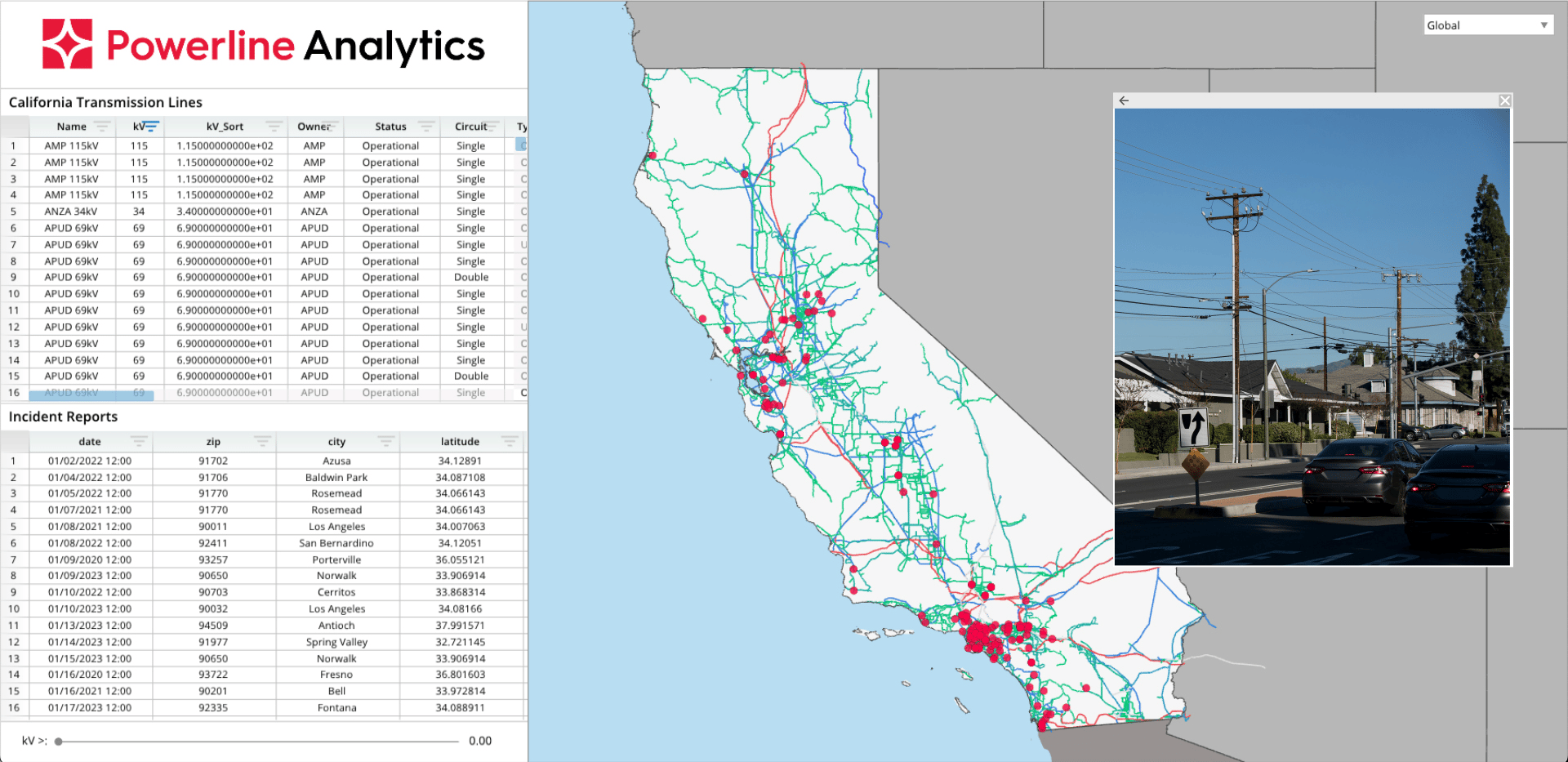This screenshot has width=1568, height=762.
Task: Select the Double circuit cell in row 15
Action: click(x=471, y=377)
